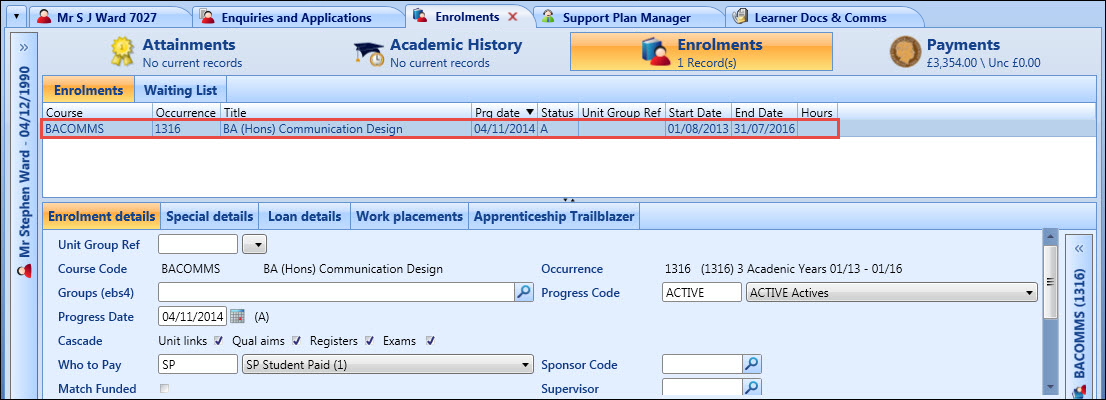Image resolution: width=1106 pixels, height=400 pixels.
Task: Sort by Course column header
Action: 98,112
